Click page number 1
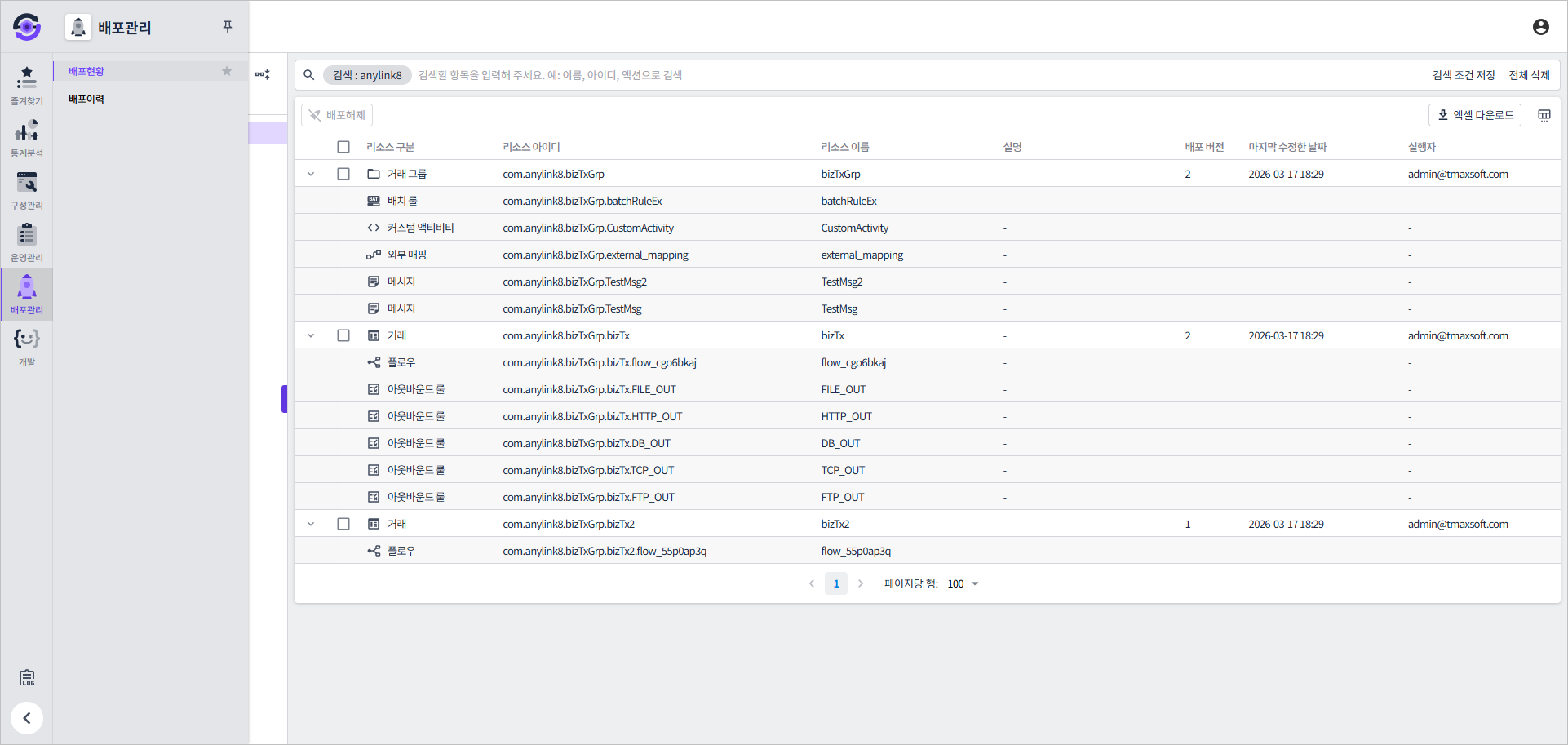 [836, 583]
